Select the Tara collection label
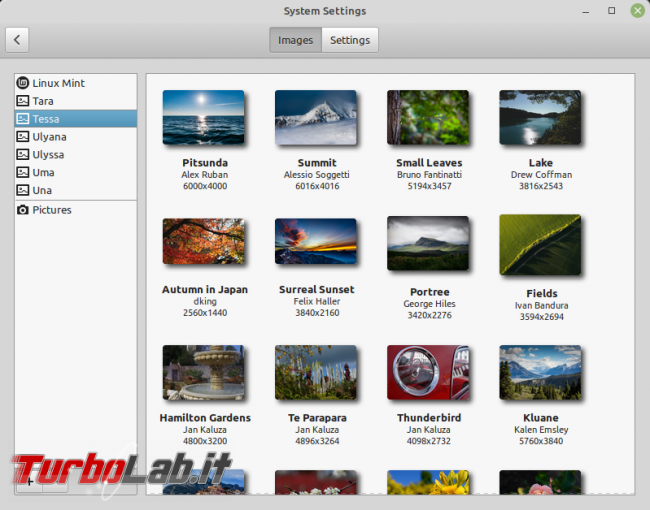 [x=43, y=101]
